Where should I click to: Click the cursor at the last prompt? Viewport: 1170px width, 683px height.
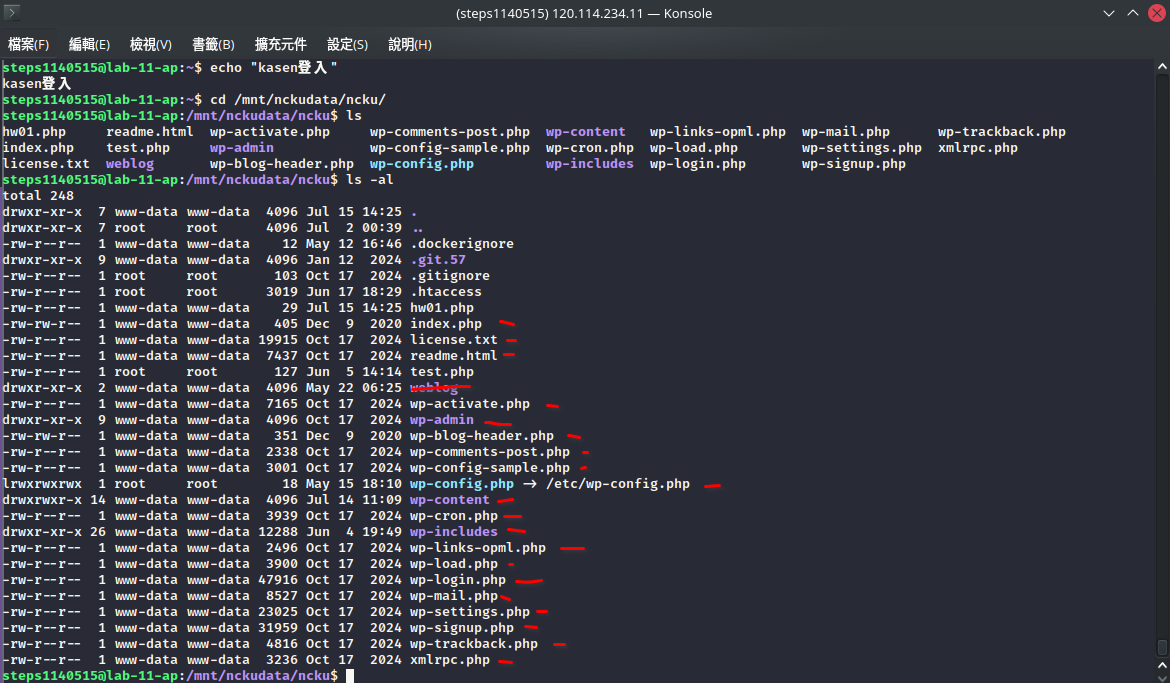[x=350, y=676]
